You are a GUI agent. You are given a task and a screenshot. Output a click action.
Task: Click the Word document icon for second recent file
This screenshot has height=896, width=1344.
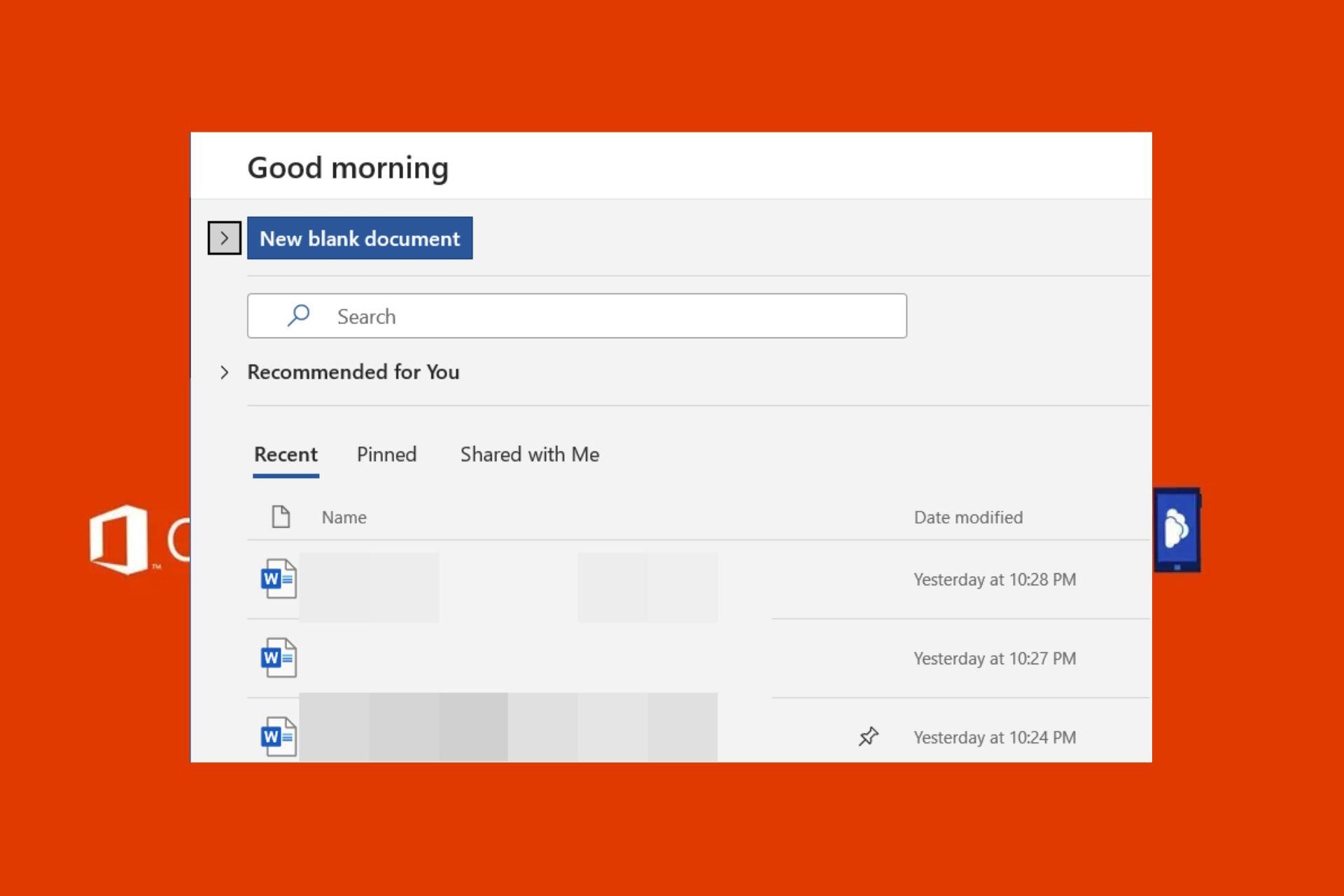tap(278, 657)
